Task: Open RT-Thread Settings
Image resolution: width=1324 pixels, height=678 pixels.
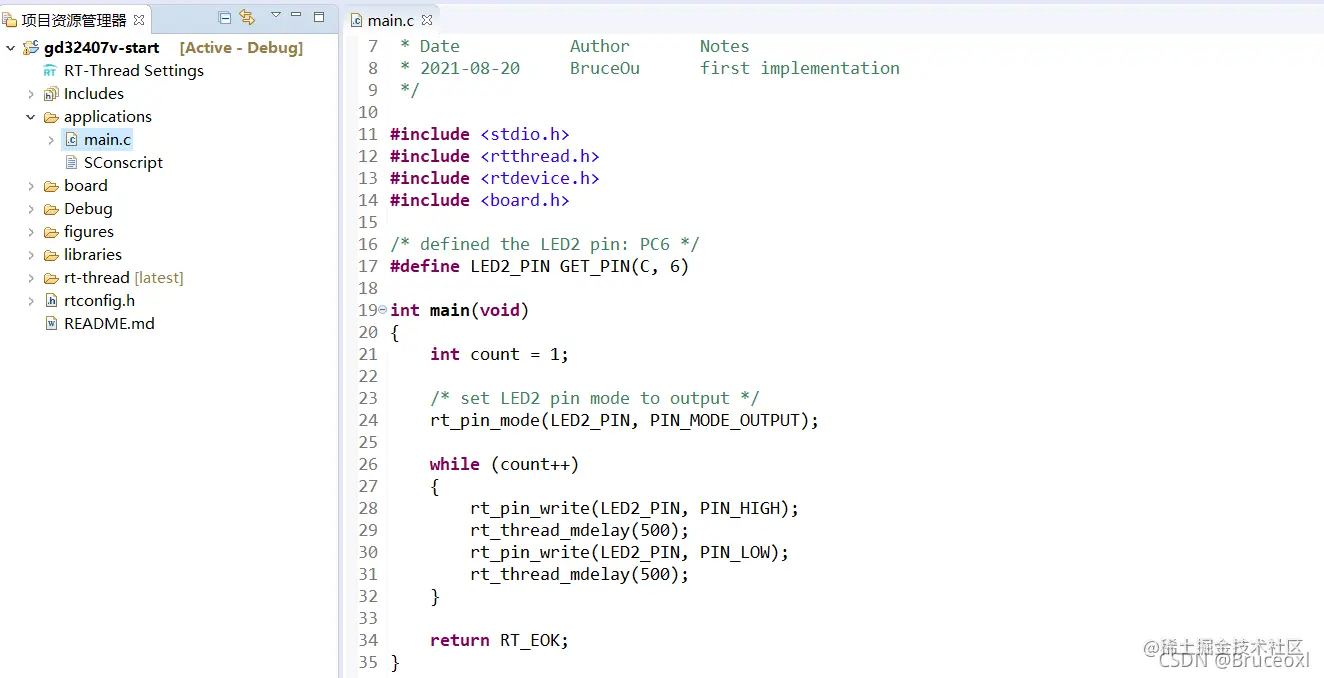Action: coord(134,71)
